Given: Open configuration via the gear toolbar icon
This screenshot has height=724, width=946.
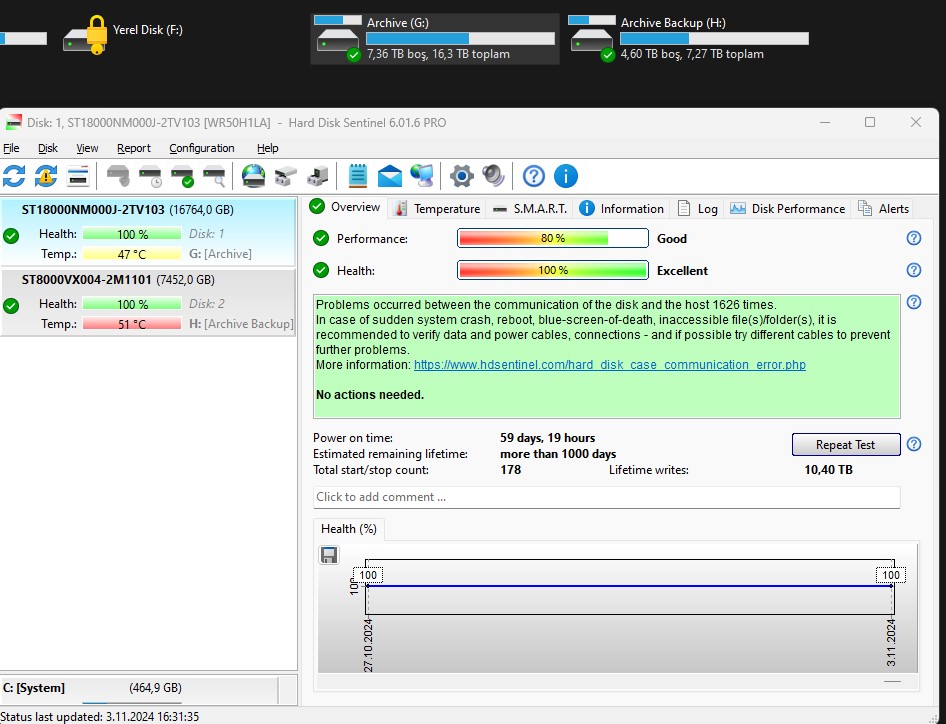Looking at the screenshot, I should pyautogui.click(x=462, y=176).
